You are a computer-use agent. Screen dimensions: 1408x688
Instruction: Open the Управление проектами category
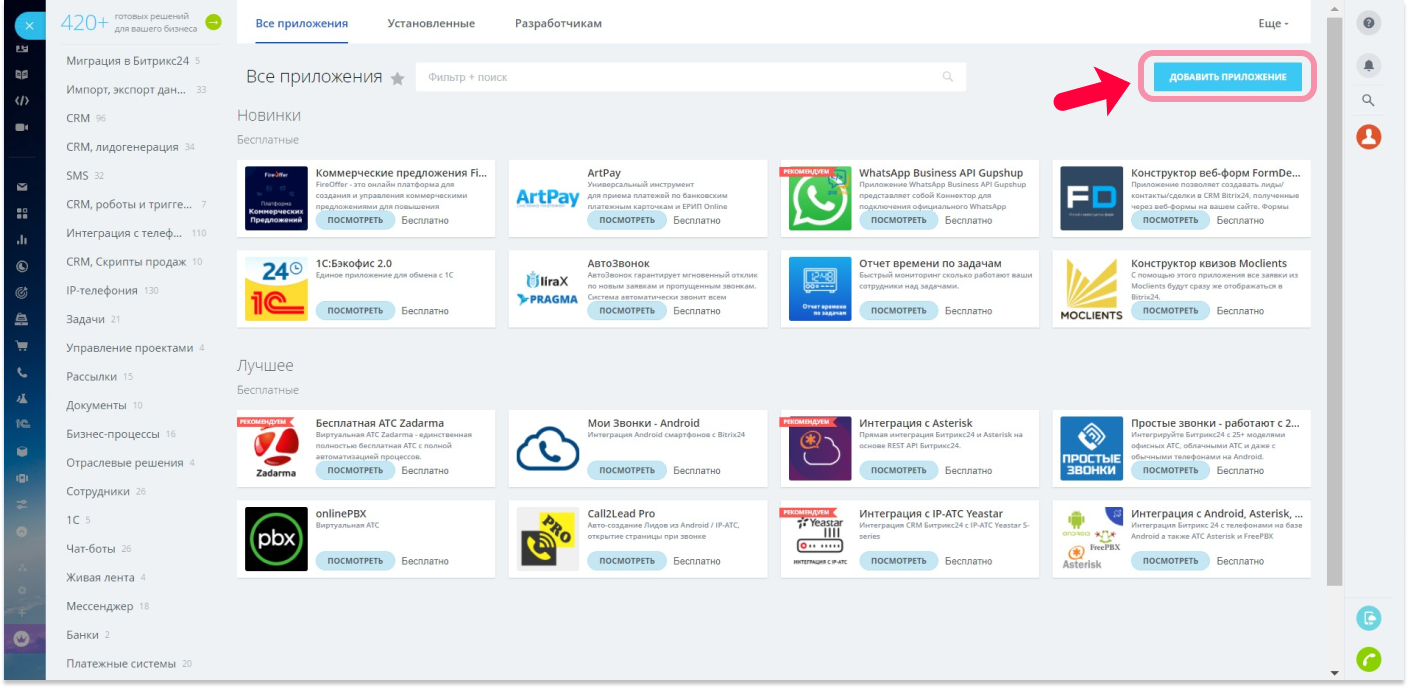pos(130,348)
